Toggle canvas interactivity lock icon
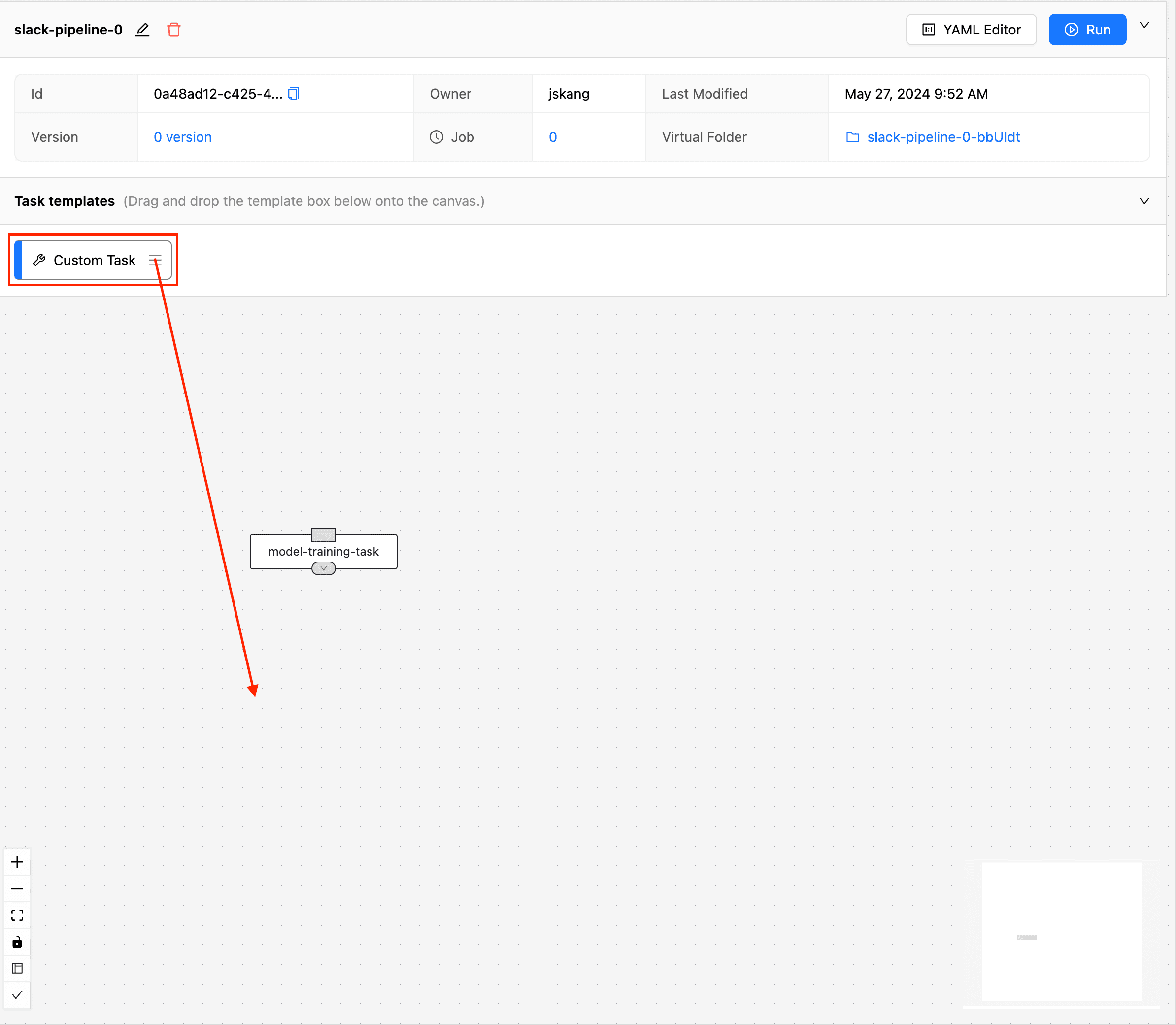 (17, 941)
